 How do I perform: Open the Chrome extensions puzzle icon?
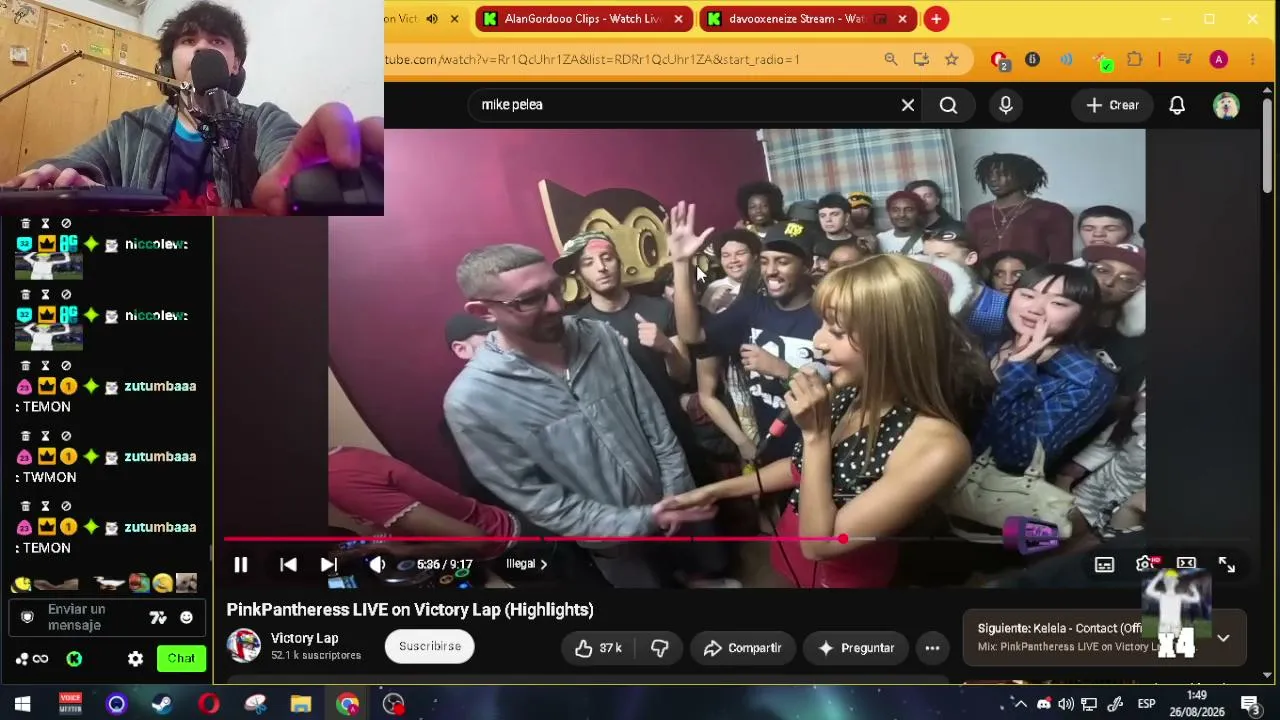(x=1134, y=60)
